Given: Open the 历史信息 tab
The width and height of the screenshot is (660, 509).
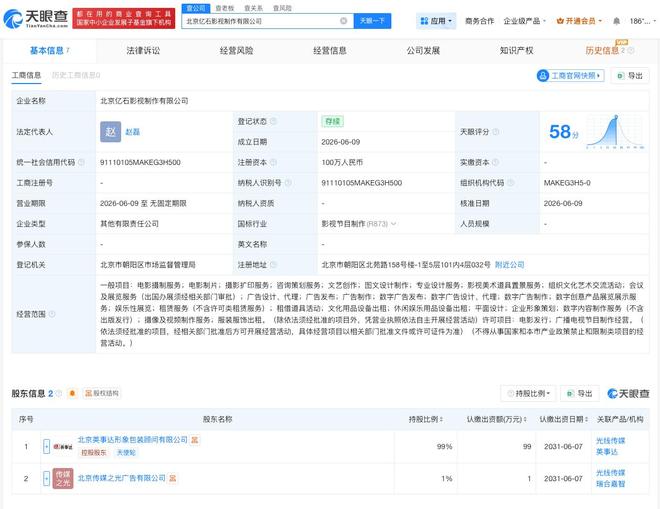Looking at the screenshot, I should coord(602,51).
